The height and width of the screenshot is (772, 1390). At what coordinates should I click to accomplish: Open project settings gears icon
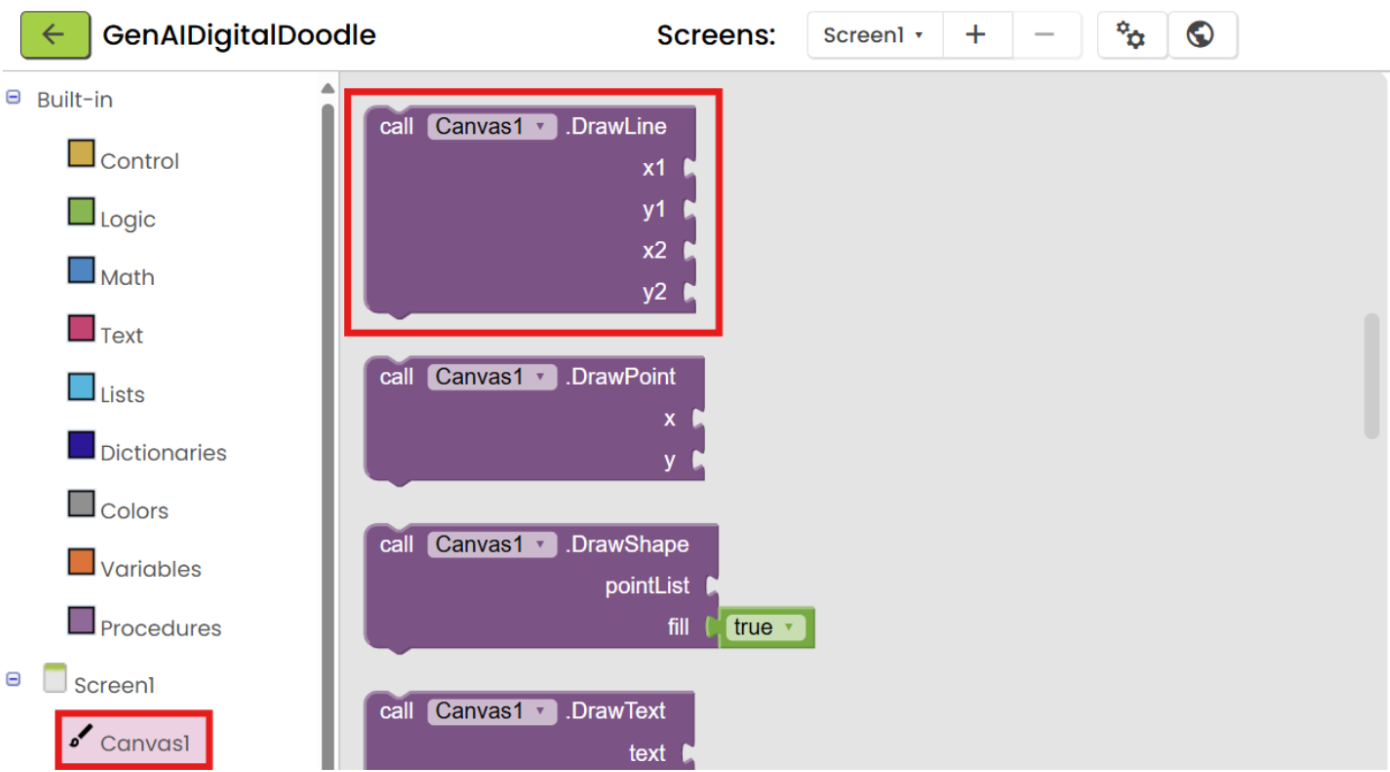[x=1132, y=35]
